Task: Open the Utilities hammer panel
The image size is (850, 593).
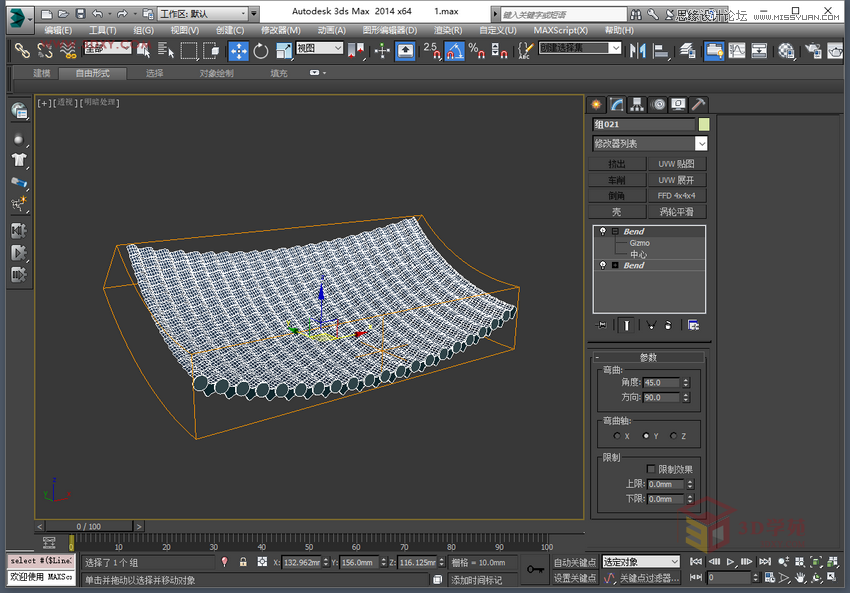Action: click(698, 104)
